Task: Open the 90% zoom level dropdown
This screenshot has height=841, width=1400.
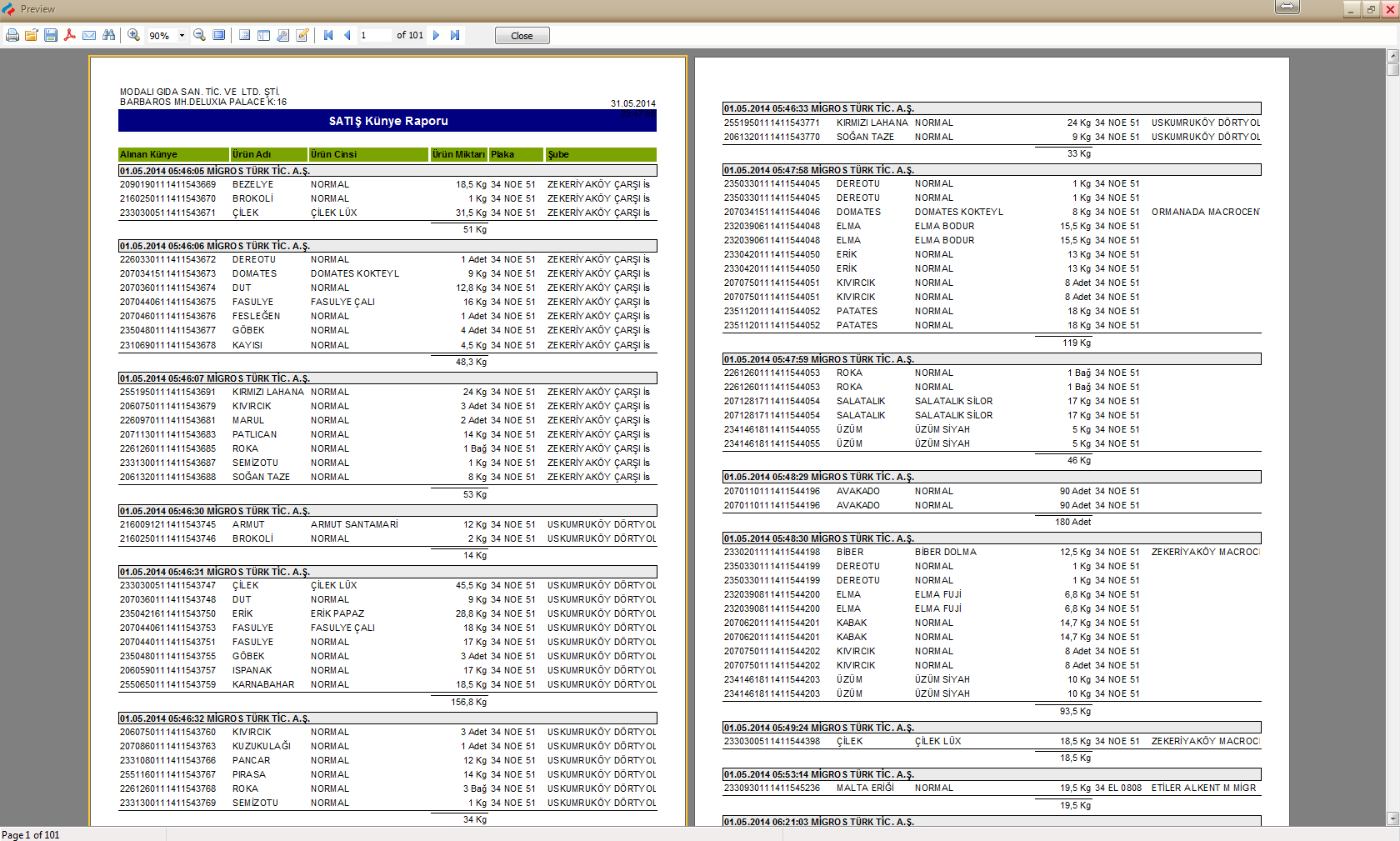Action: 182,36
